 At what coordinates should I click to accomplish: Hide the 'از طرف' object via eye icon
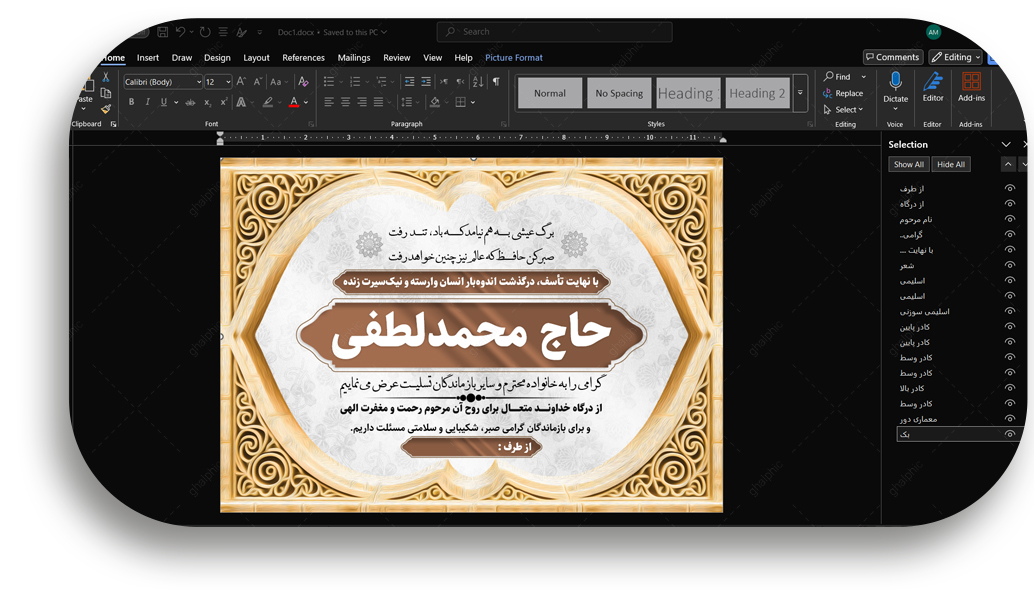1009,189
